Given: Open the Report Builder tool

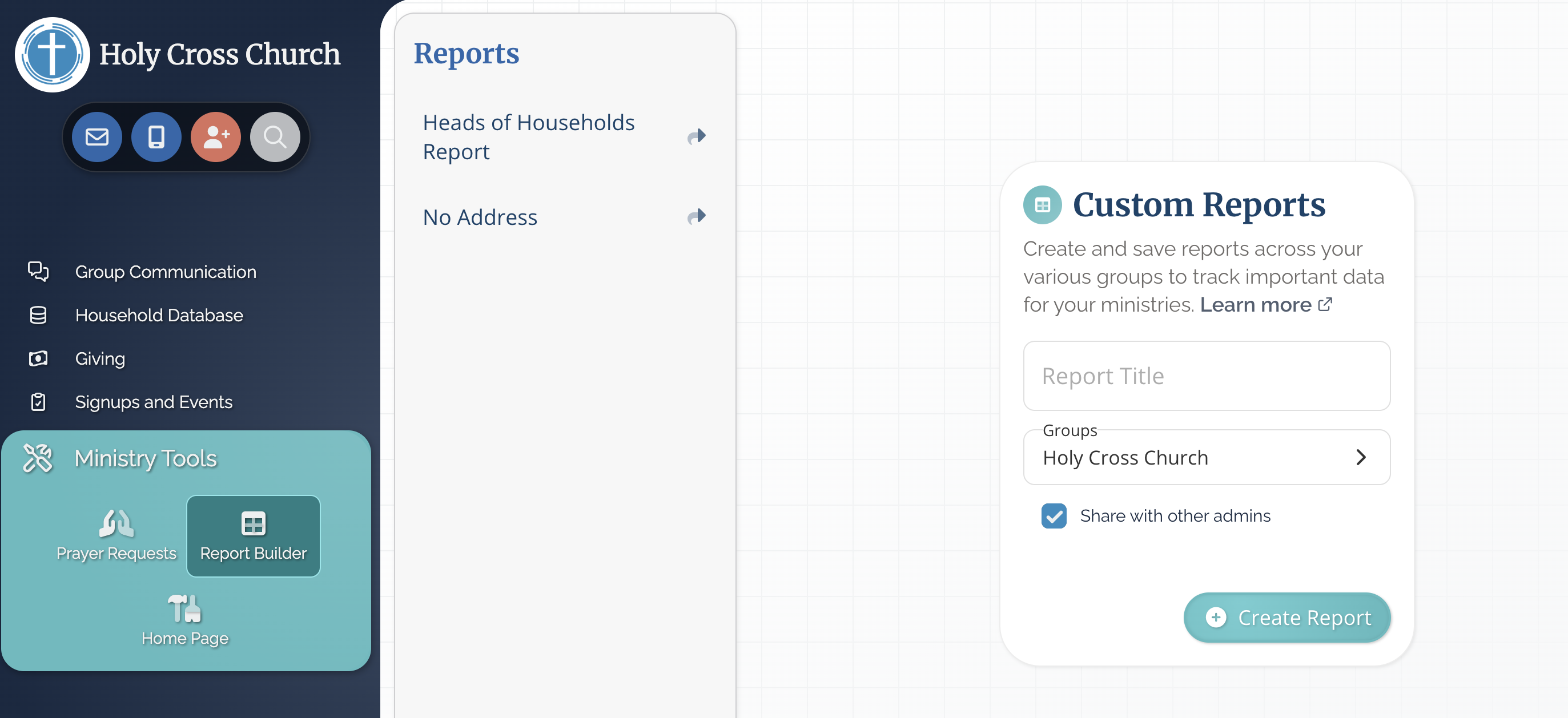Looking at the screenshot, I should click(253, 535).
